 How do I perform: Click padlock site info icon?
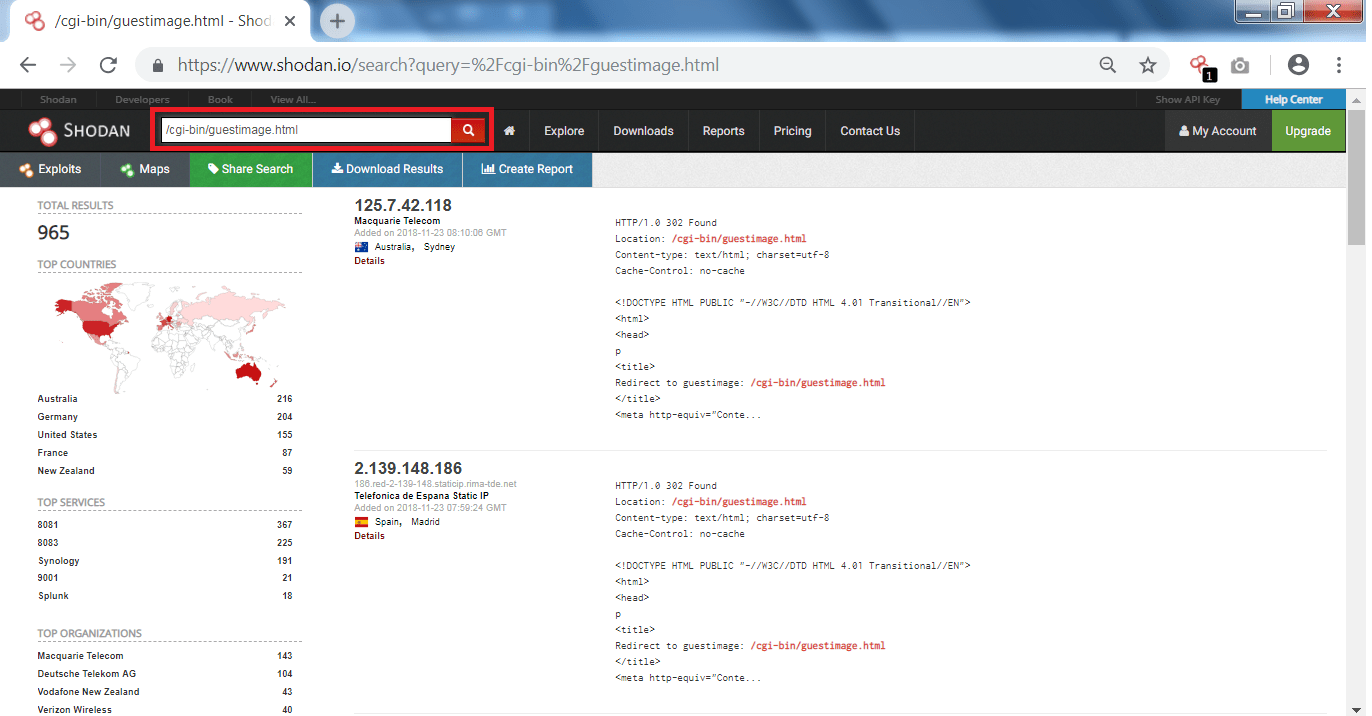[157, 66]
